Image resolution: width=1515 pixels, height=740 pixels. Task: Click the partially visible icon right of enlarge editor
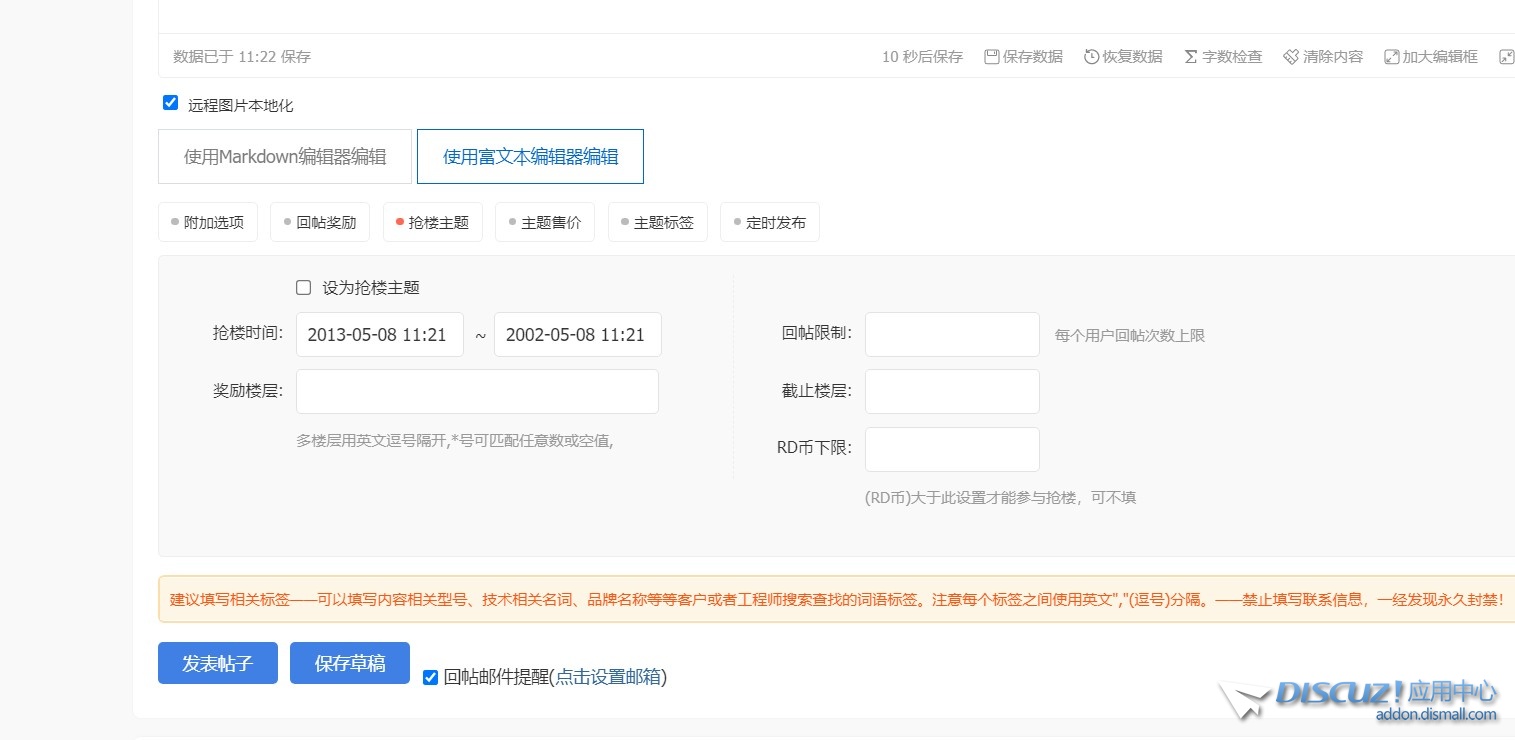click(x=1506, y=57)
